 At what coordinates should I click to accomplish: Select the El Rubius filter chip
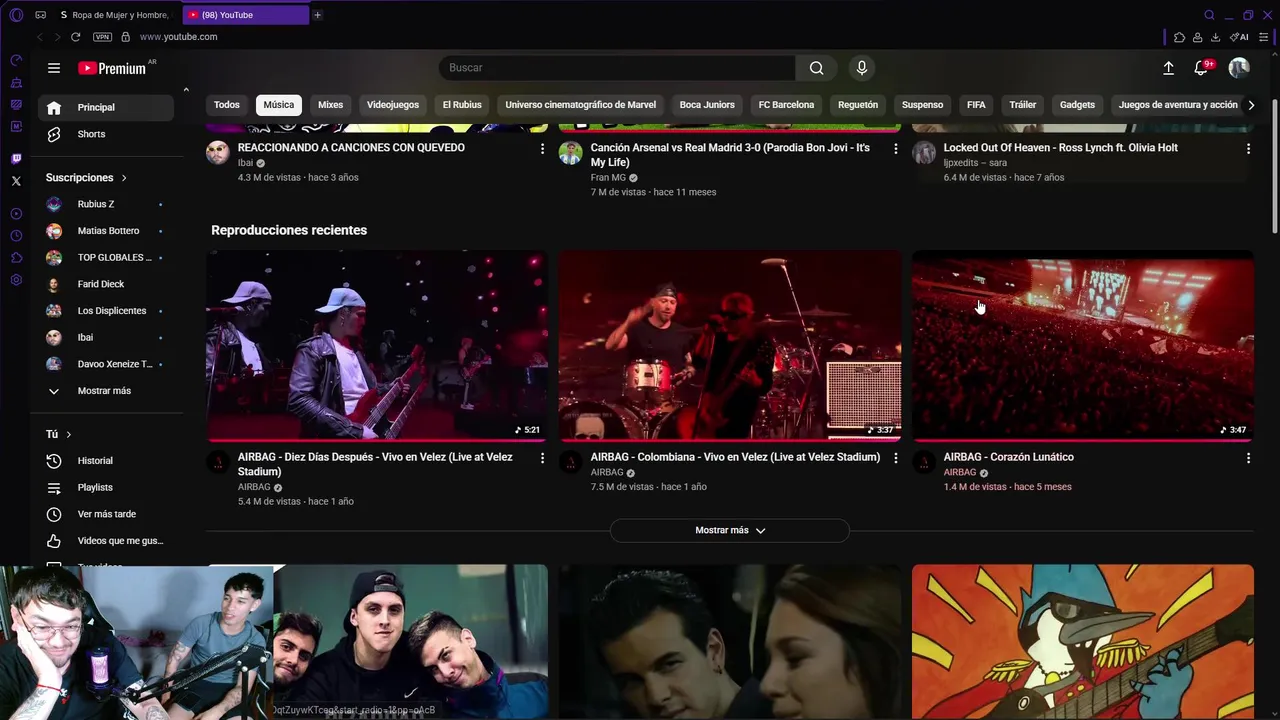pos(462,105)
